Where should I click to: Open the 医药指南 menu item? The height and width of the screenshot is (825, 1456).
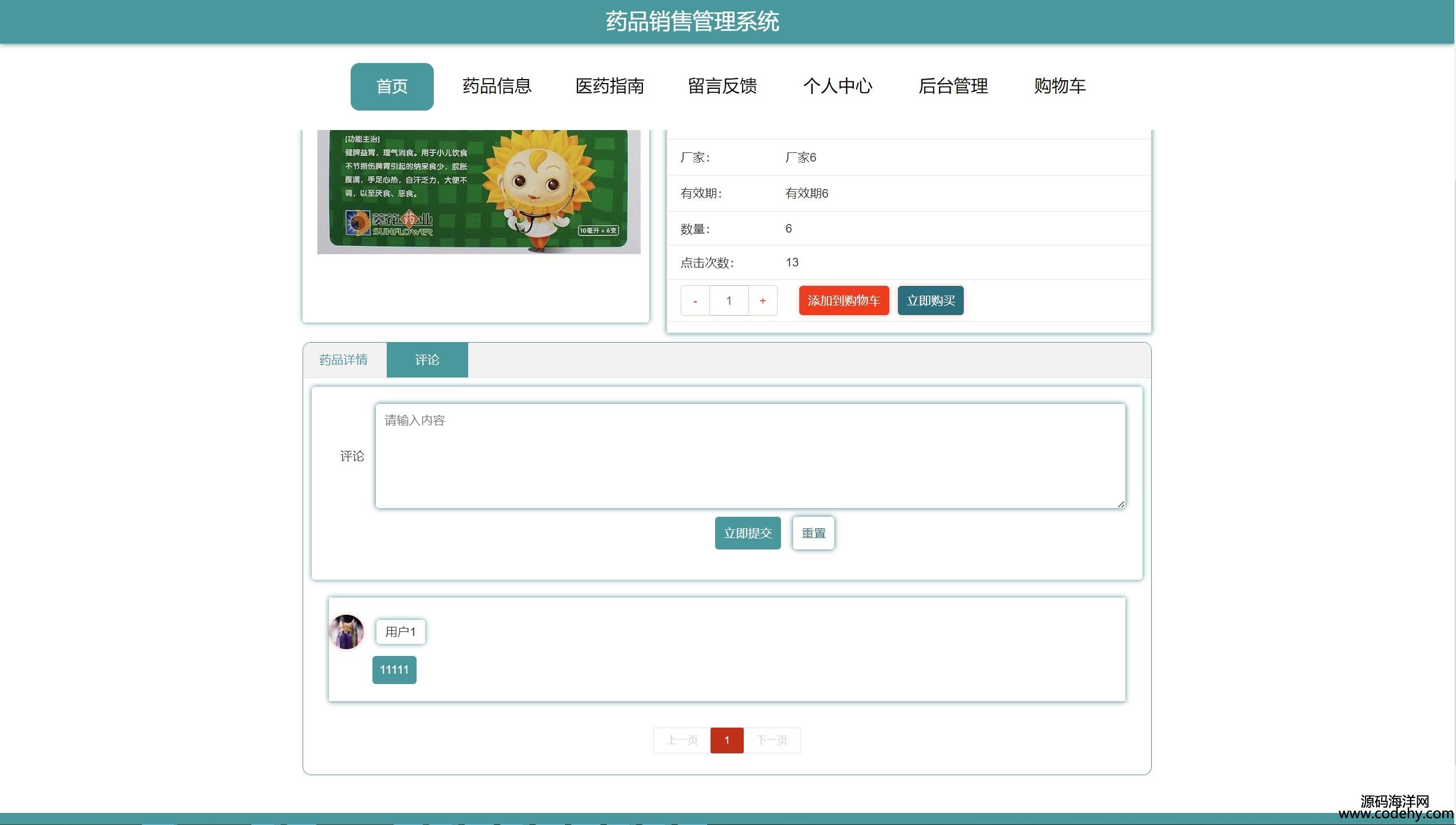coord(610,86)
